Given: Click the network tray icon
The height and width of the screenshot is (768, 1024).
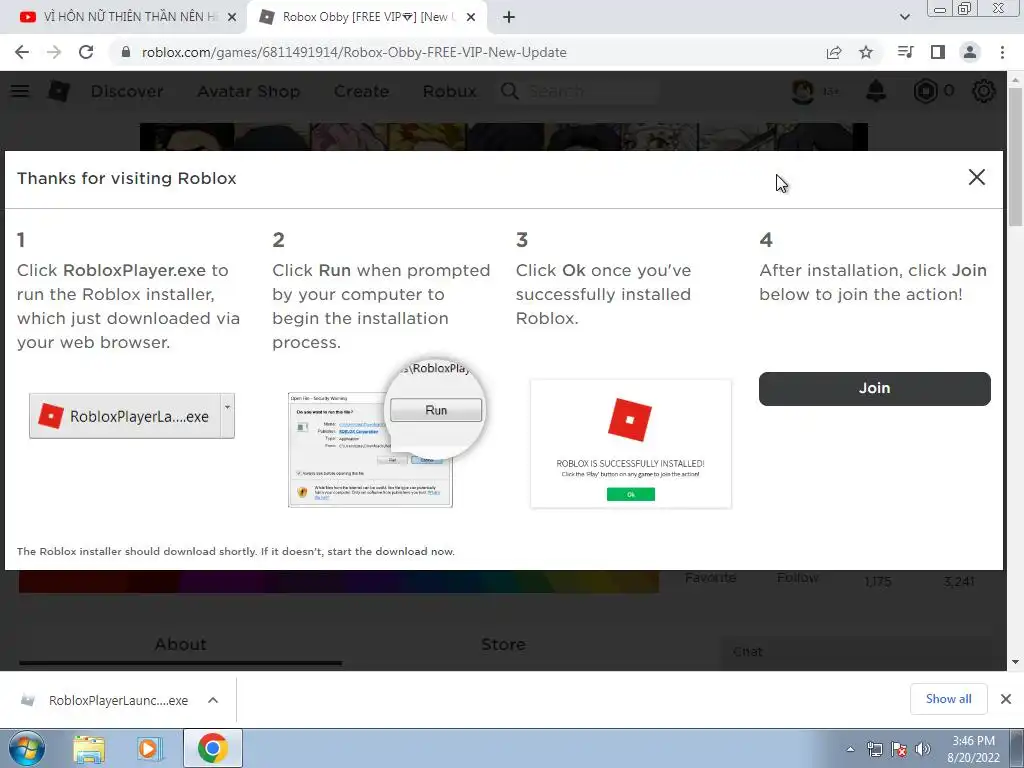Looking at the screenshot, I should [875, 749].
